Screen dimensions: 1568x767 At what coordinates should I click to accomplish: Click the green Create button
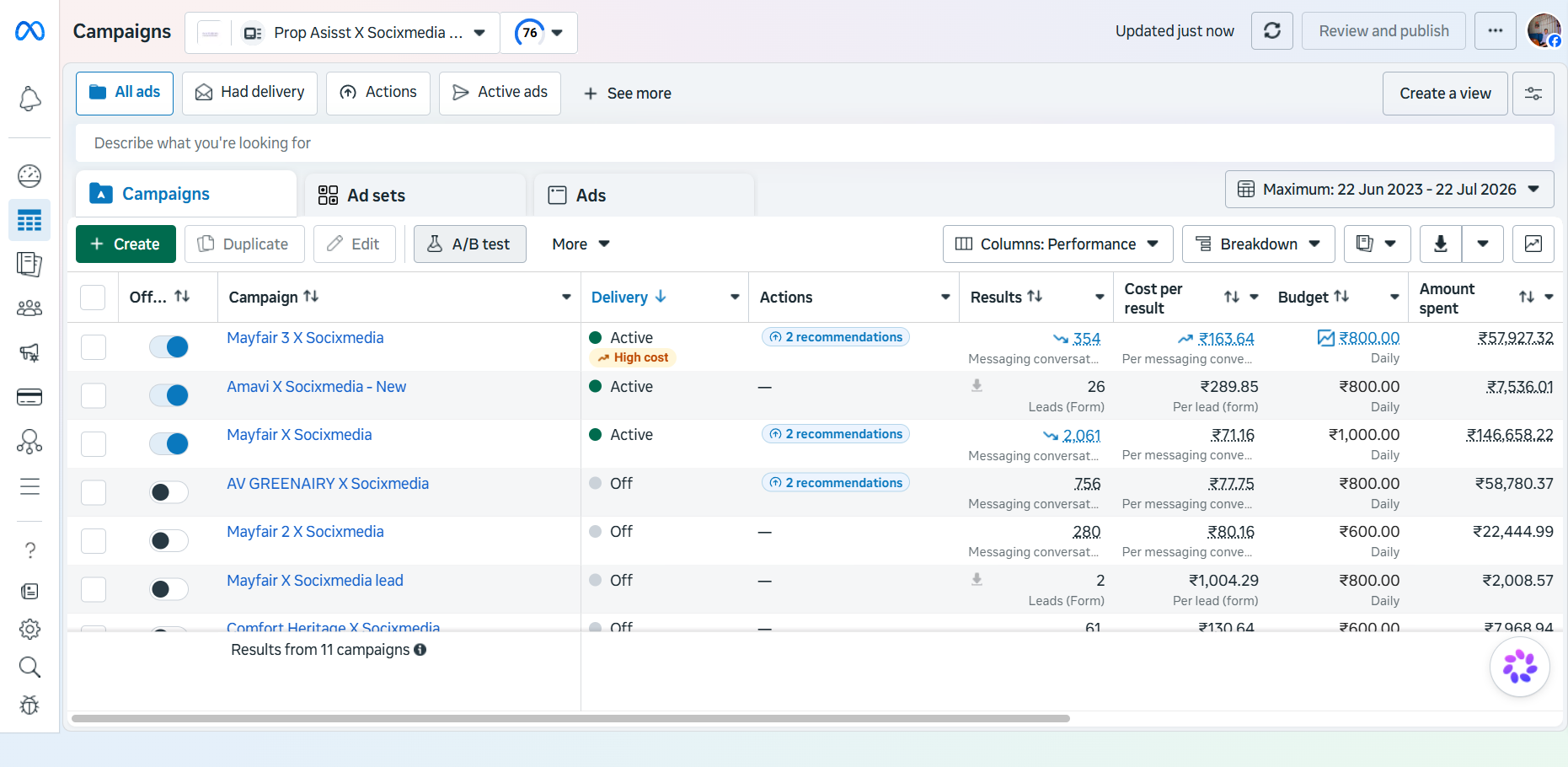click(126, 244)
